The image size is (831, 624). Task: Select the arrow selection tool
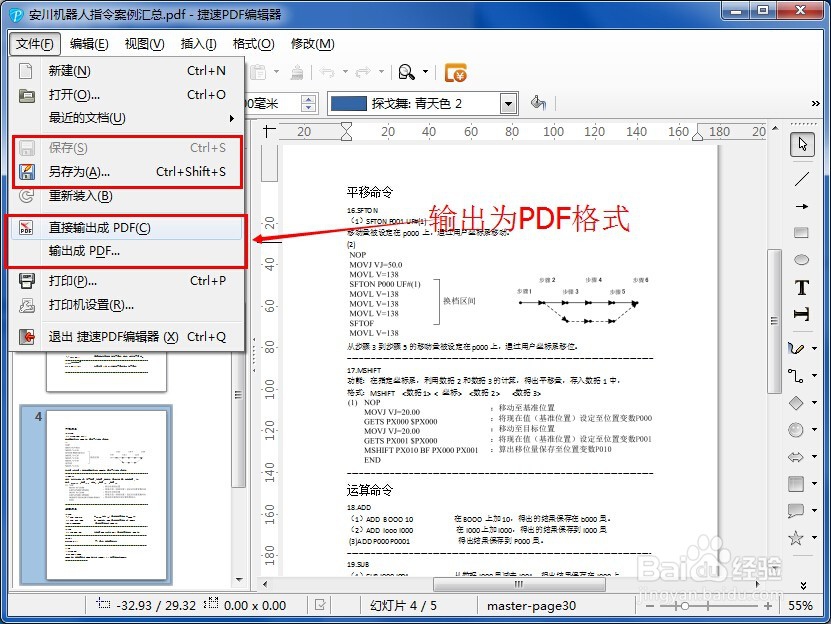802,144
